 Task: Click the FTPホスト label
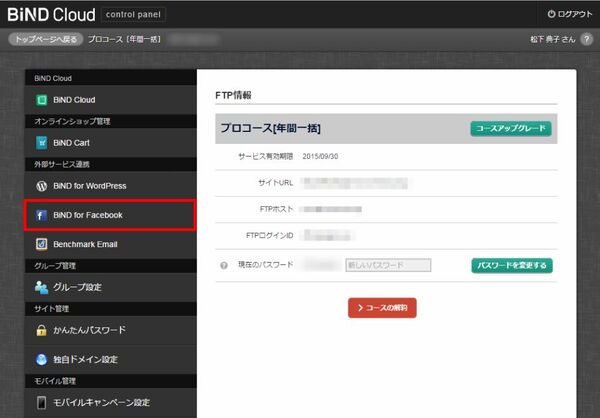coord(276,209)
